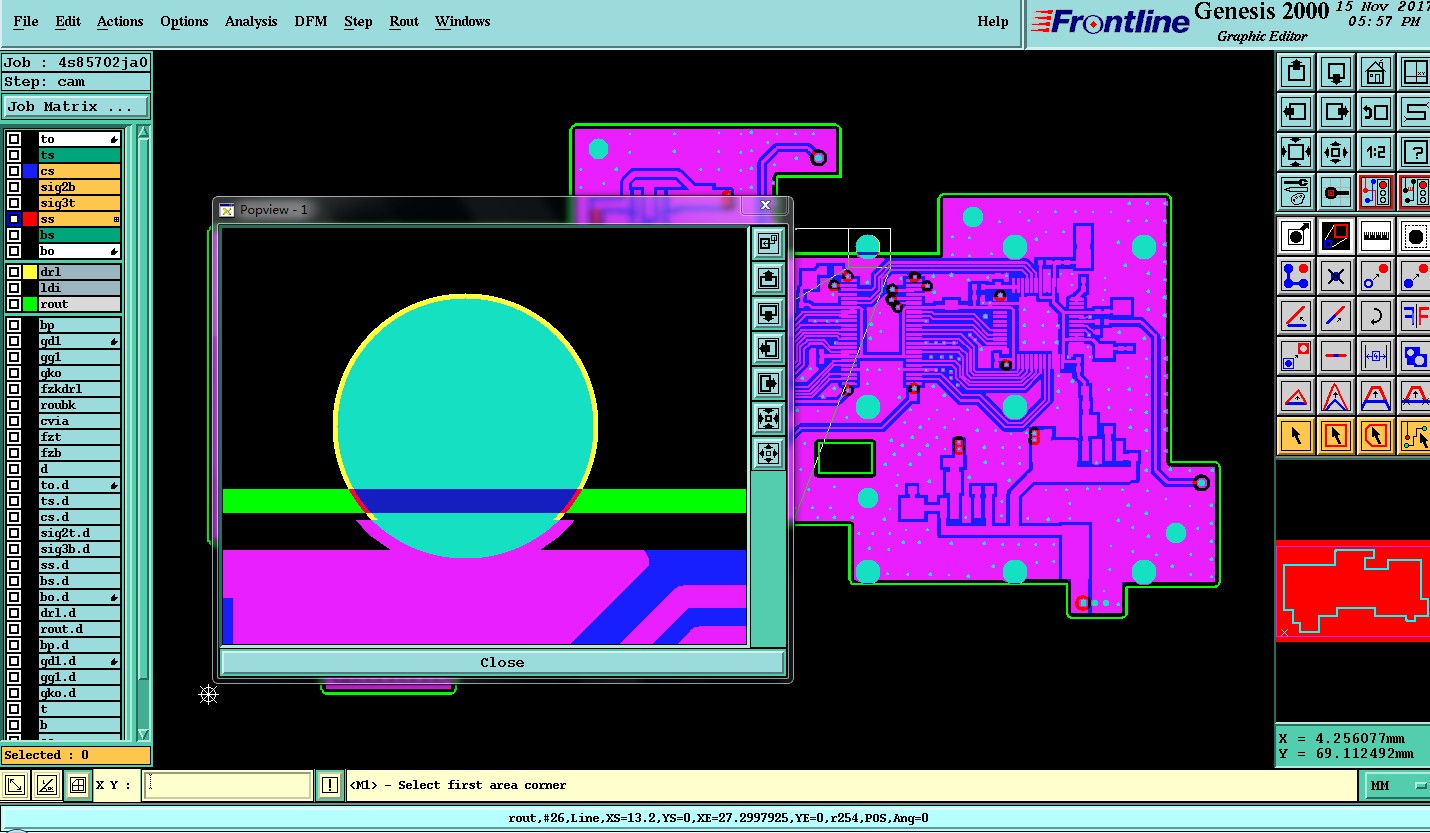The height and width of the screenshot is (833, 1430).
Task: Click the home view icon
Action: pyautogui.click(x=1376, y=72)
